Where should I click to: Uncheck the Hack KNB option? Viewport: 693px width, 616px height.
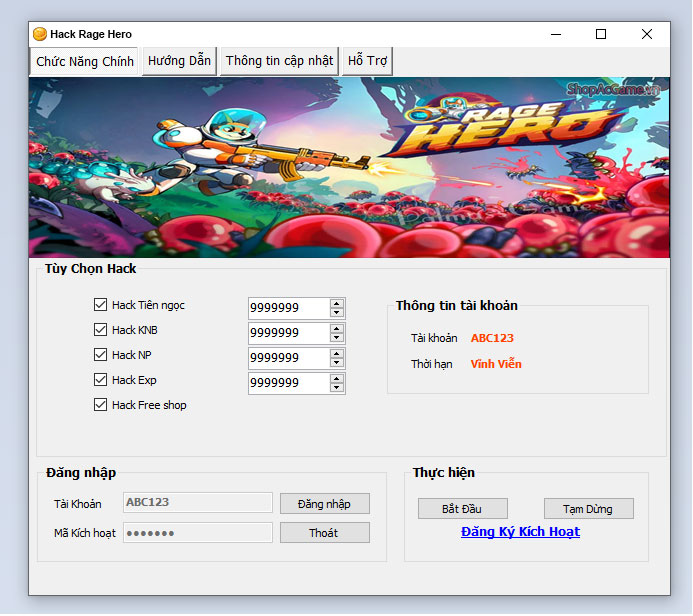(x=100, y=330)
